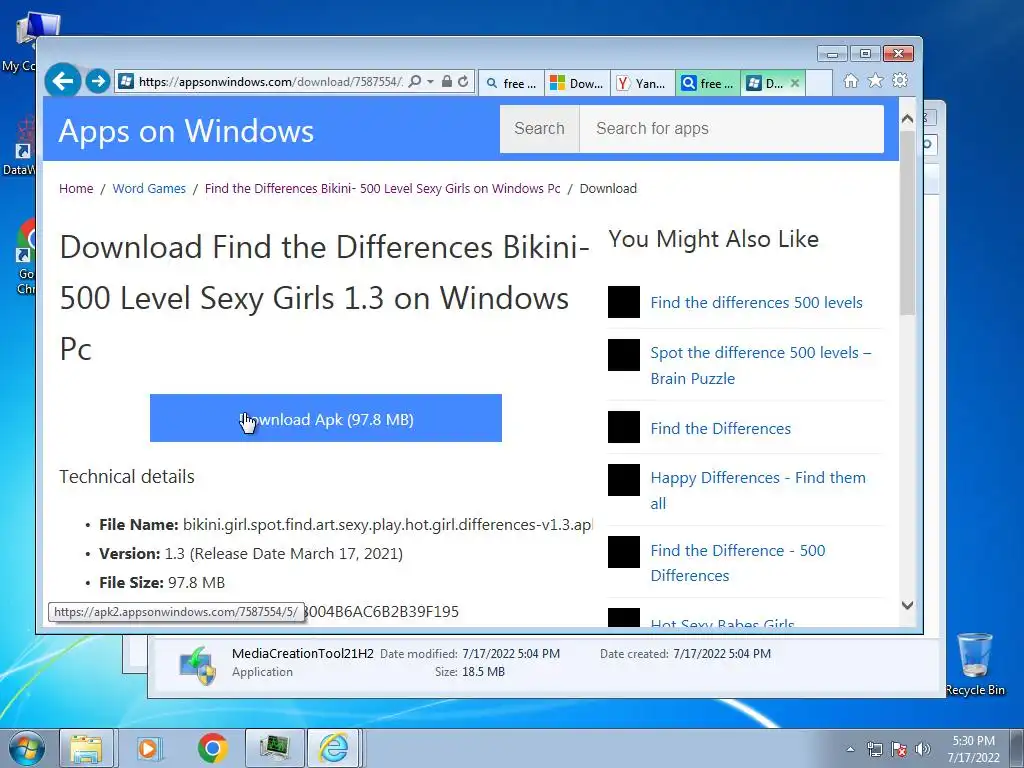Select the 'Version: 1.3' detail line
The image size is (1024, 768).
pyautogui.click(x=251, y=554)
